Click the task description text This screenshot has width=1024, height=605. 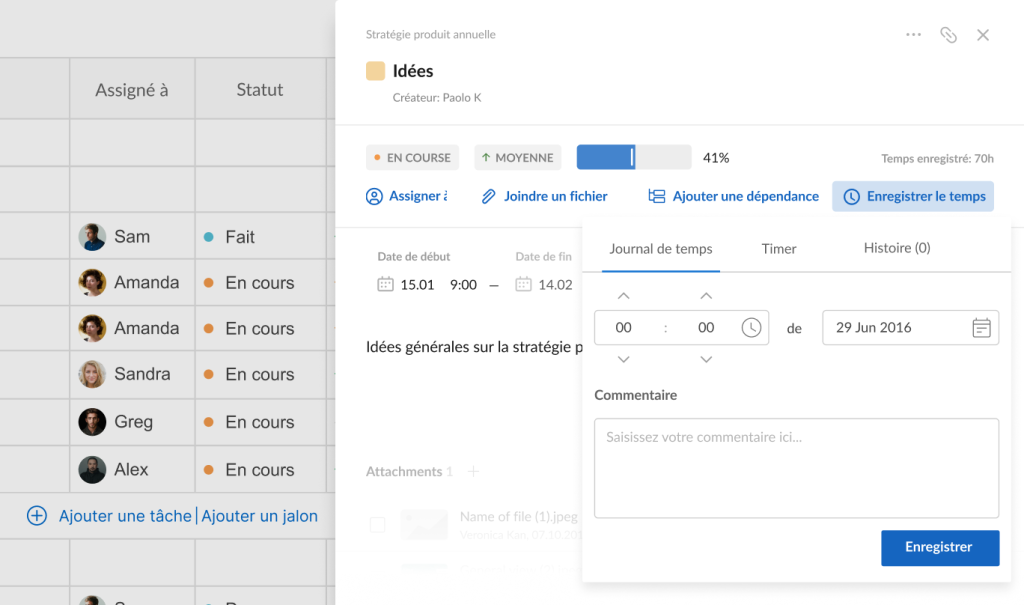point(474,347)
